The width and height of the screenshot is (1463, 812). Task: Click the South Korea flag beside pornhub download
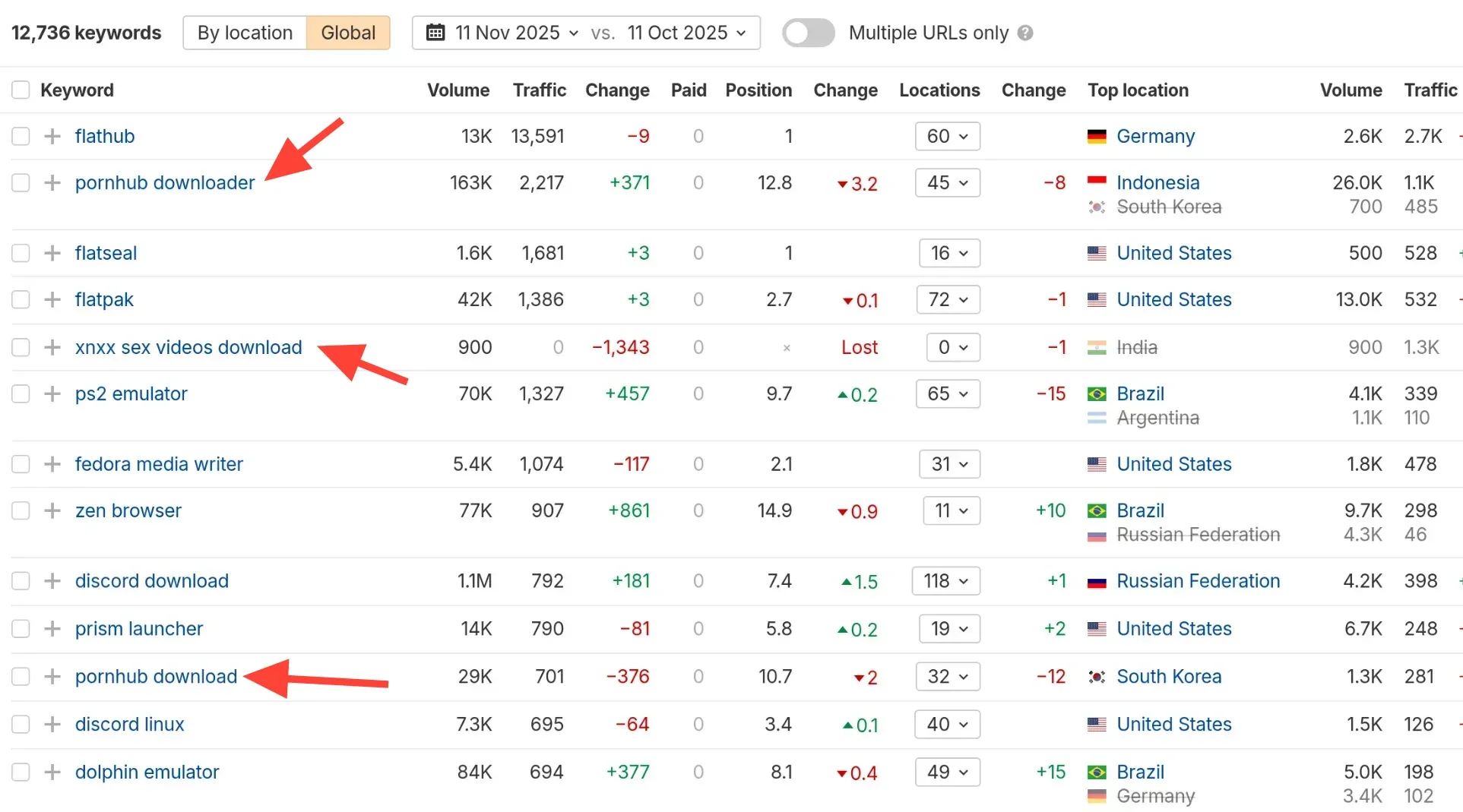point(1097,676)
